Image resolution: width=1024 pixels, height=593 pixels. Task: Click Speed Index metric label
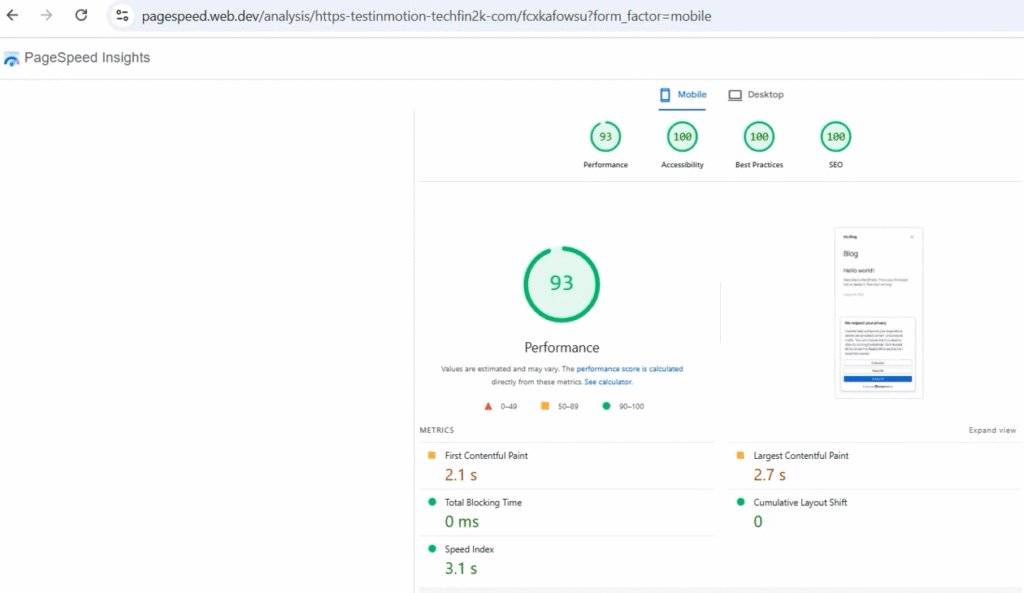click(x=469, y=549)
